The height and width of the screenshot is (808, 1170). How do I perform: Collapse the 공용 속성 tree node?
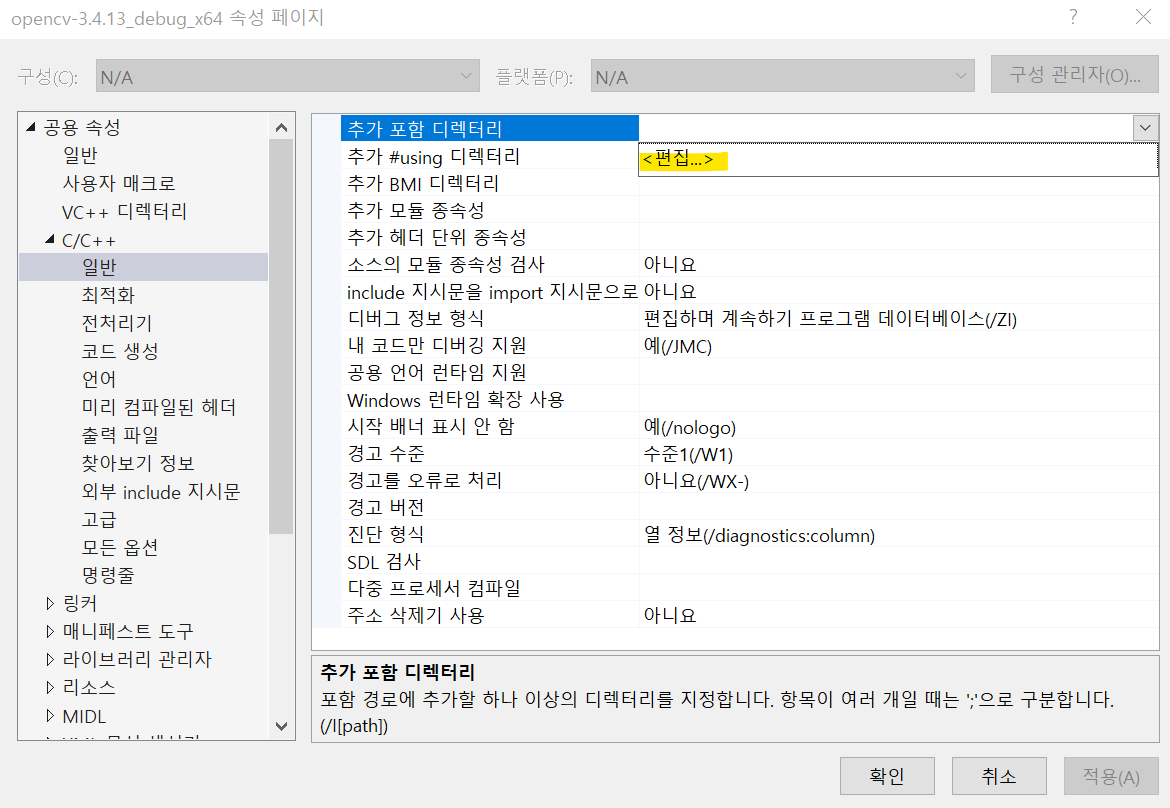[31, 127]
